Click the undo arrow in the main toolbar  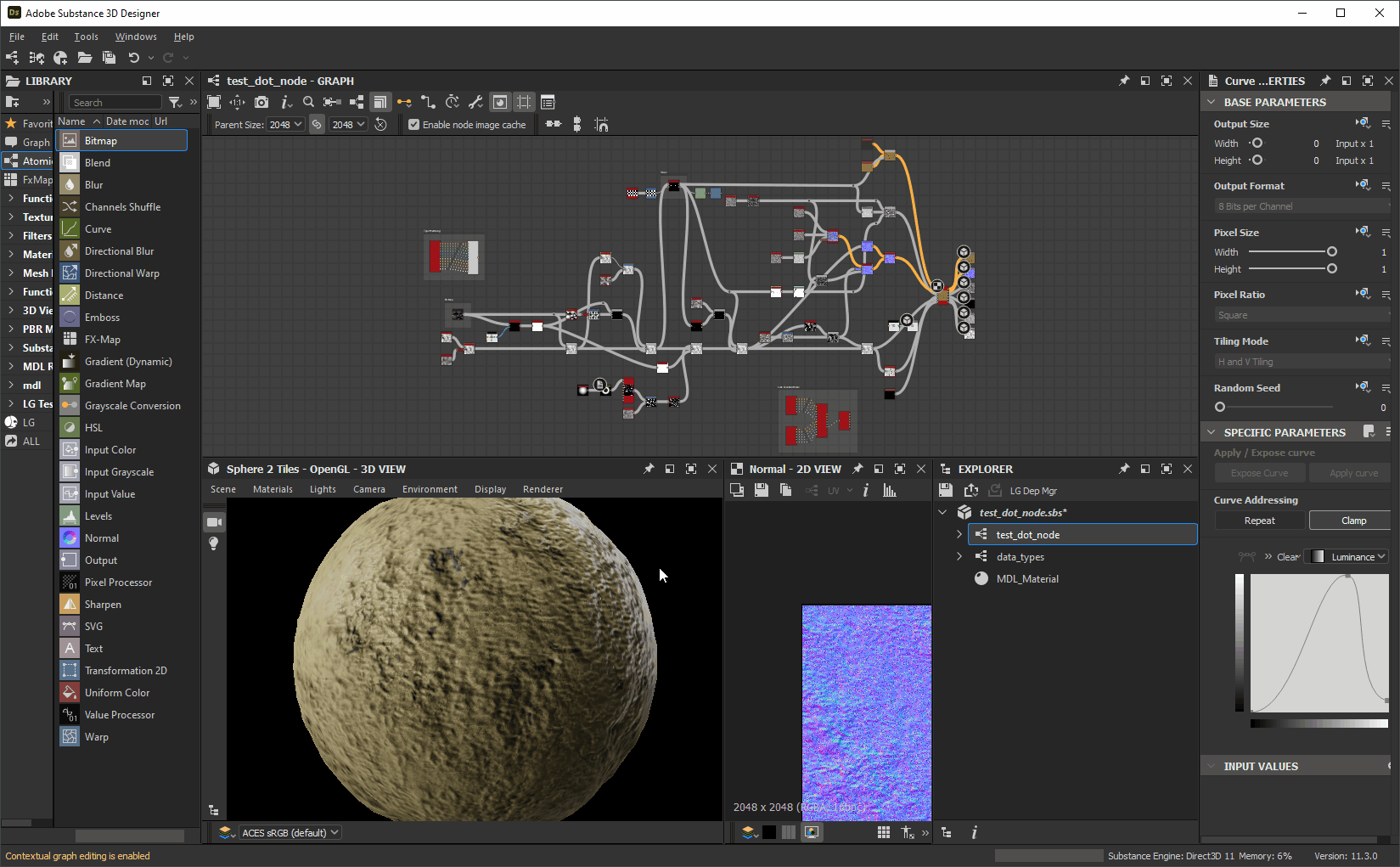point(133,58)
